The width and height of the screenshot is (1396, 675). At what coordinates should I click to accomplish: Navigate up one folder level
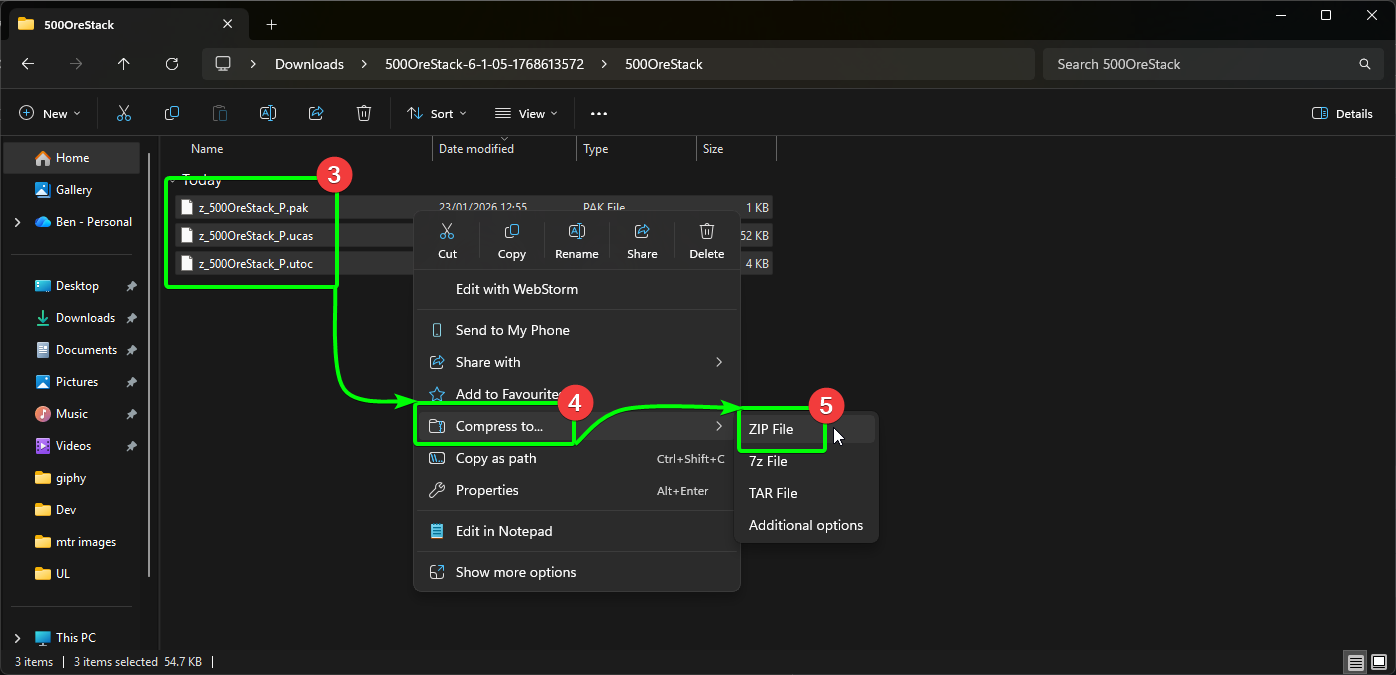coord(124,64)
